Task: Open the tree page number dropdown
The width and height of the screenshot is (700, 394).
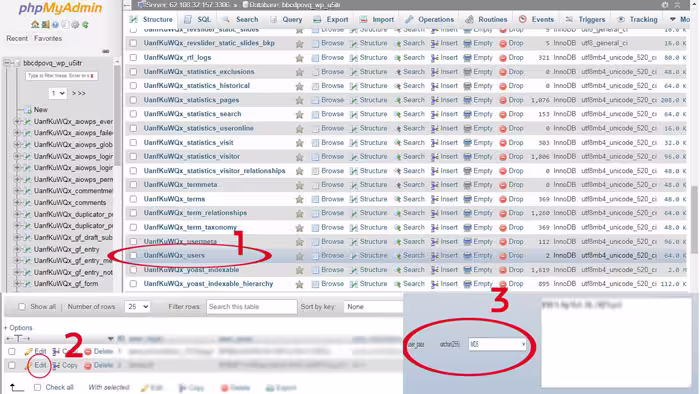Action: pos(58,93)
